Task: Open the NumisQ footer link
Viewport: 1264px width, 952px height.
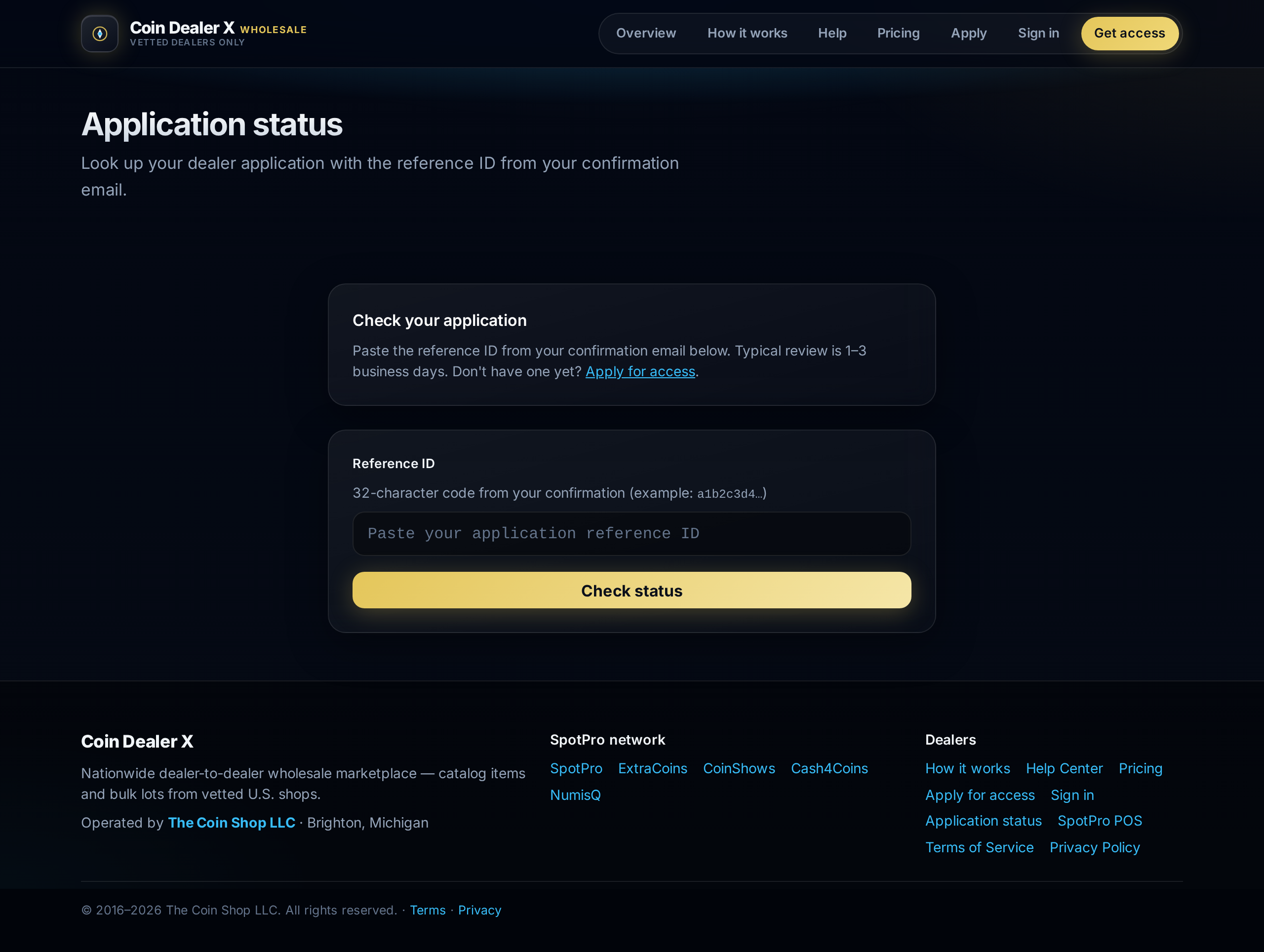Action: pyautogui.click(x=575, y=795)
